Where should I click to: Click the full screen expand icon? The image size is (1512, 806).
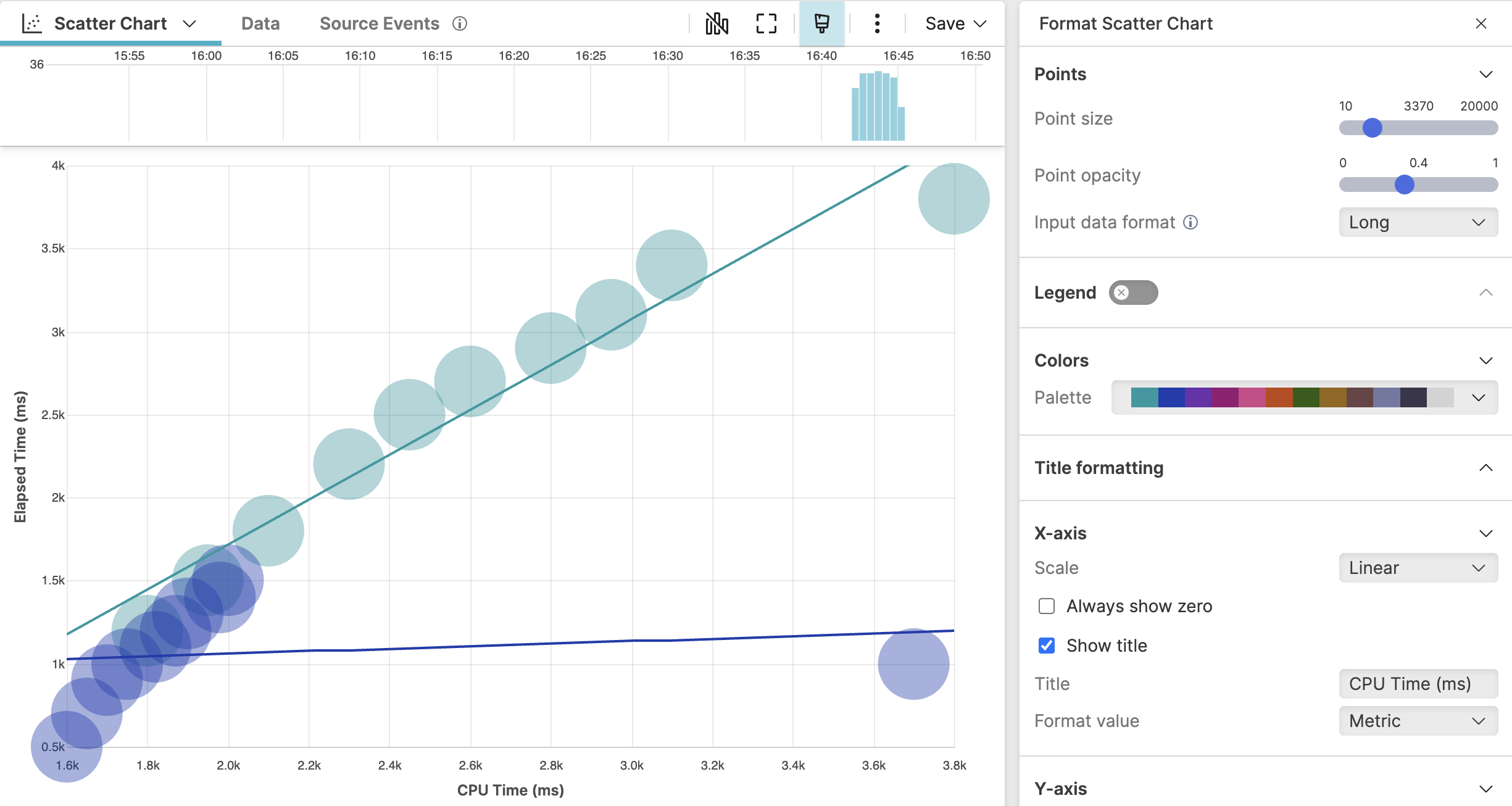[766, 23]
